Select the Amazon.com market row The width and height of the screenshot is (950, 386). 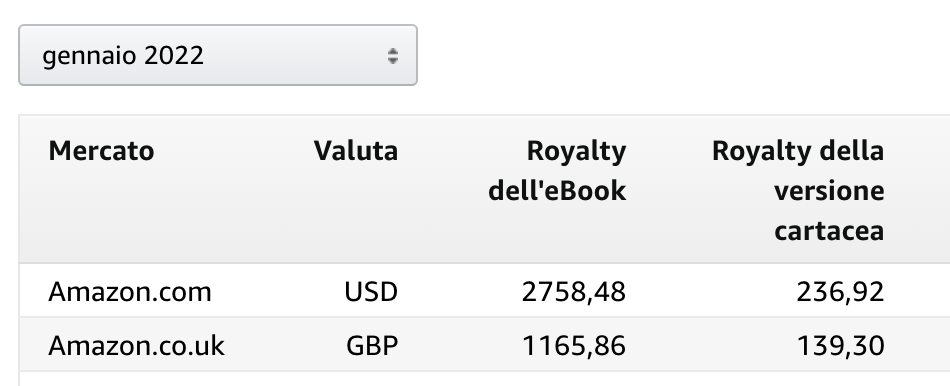click(485, 291)
